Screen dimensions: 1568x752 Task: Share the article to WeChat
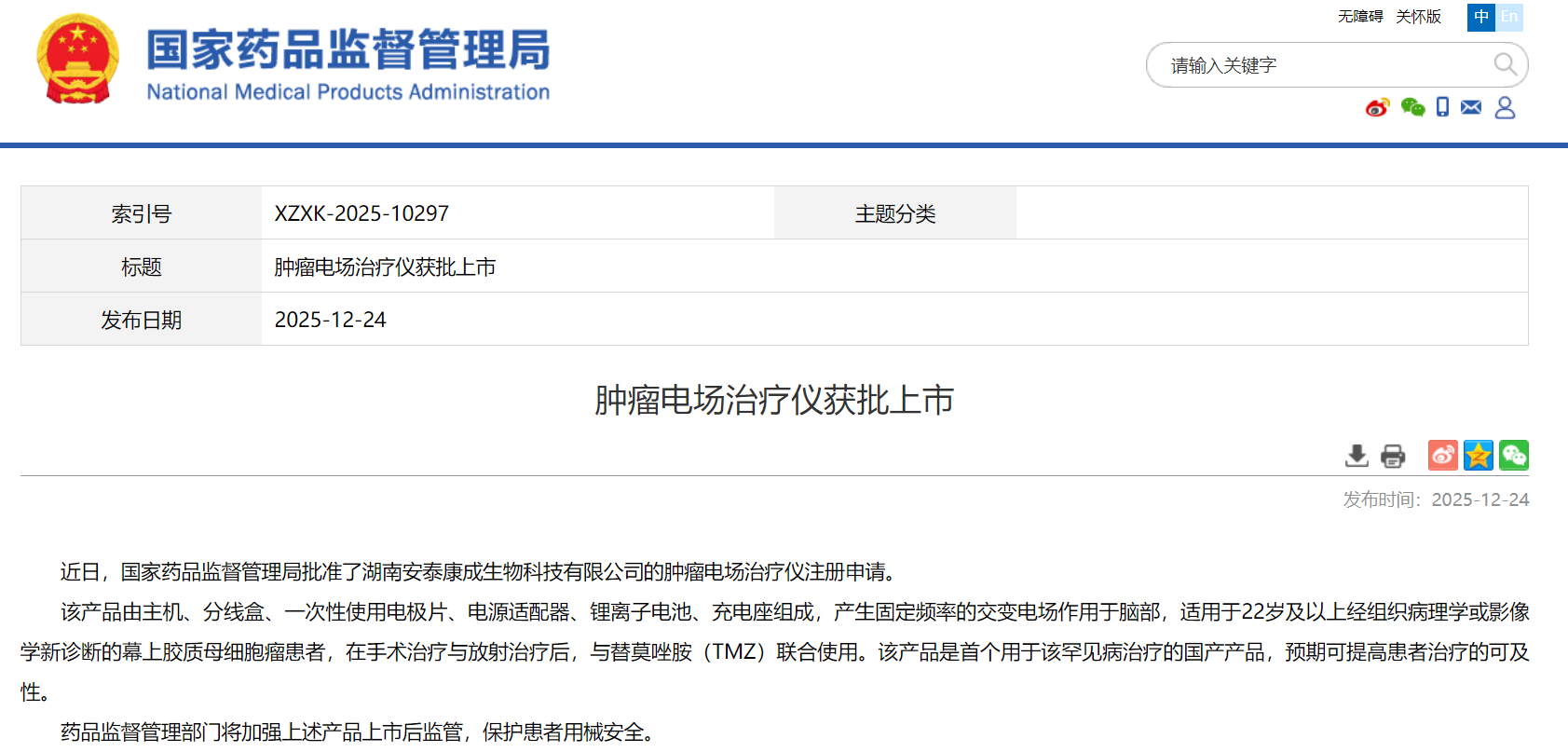click(1513, 456)
